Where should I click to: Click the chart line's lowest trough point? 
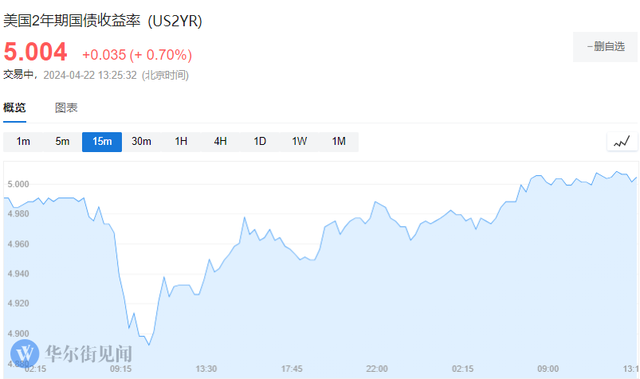[x=149, y=345]
